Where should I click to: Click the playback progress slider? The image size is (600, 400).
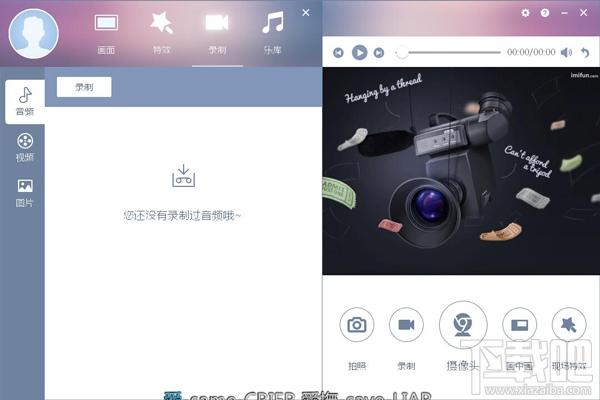tap(450, 52)
